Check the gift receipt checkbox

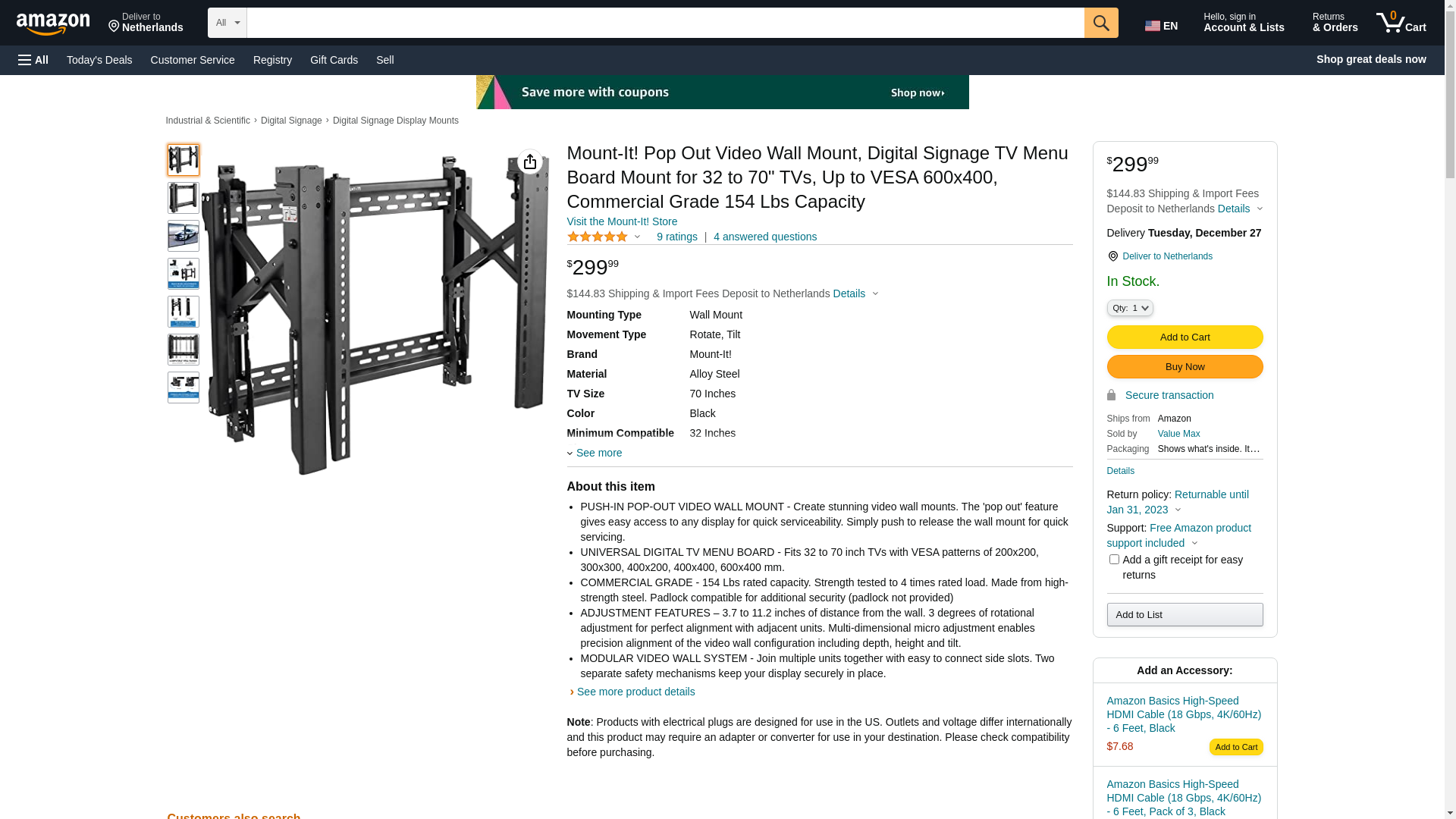point(1113,560)
